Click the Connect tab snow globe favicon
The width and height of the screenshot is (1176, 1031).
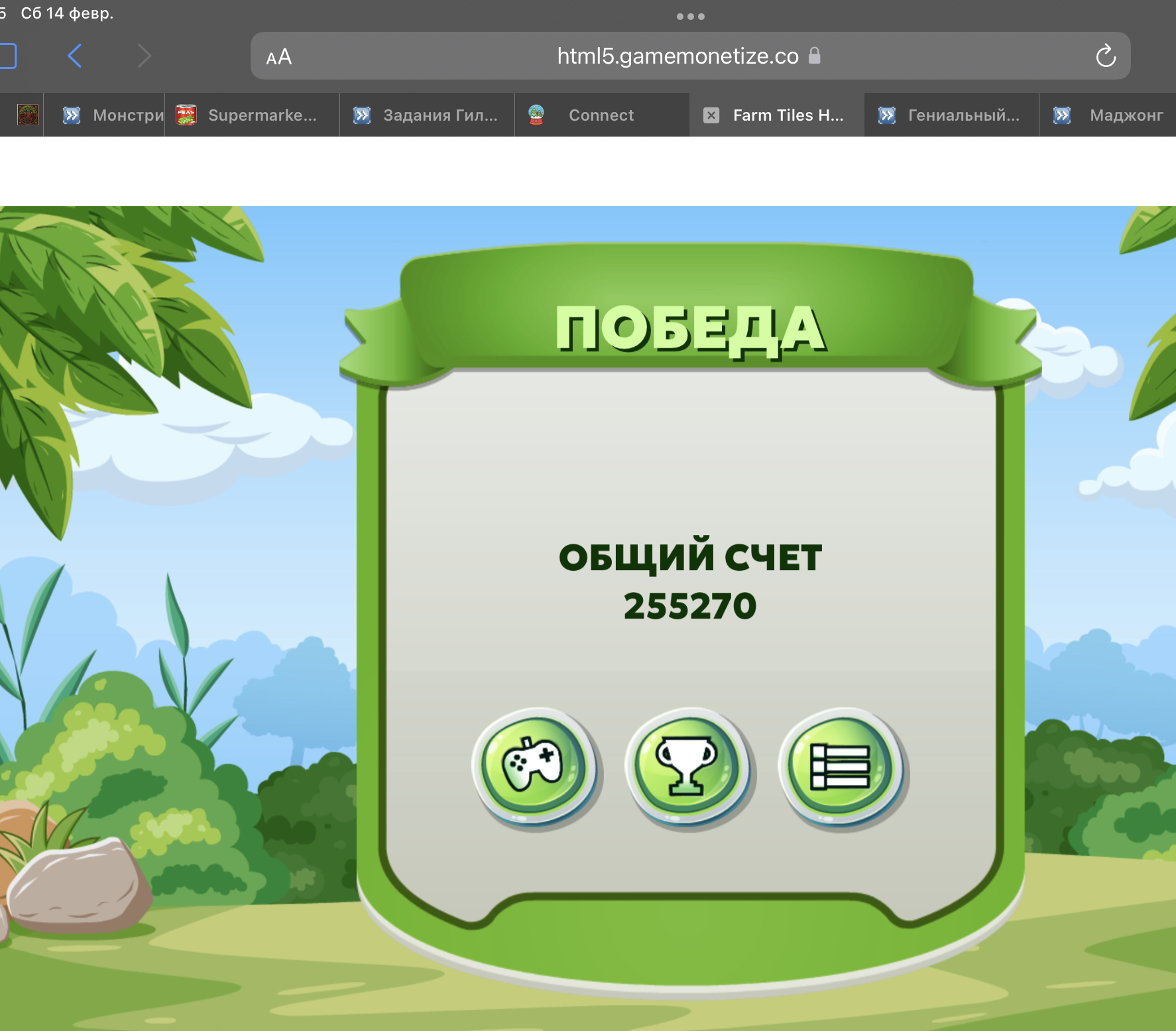(x=536, y=115)
